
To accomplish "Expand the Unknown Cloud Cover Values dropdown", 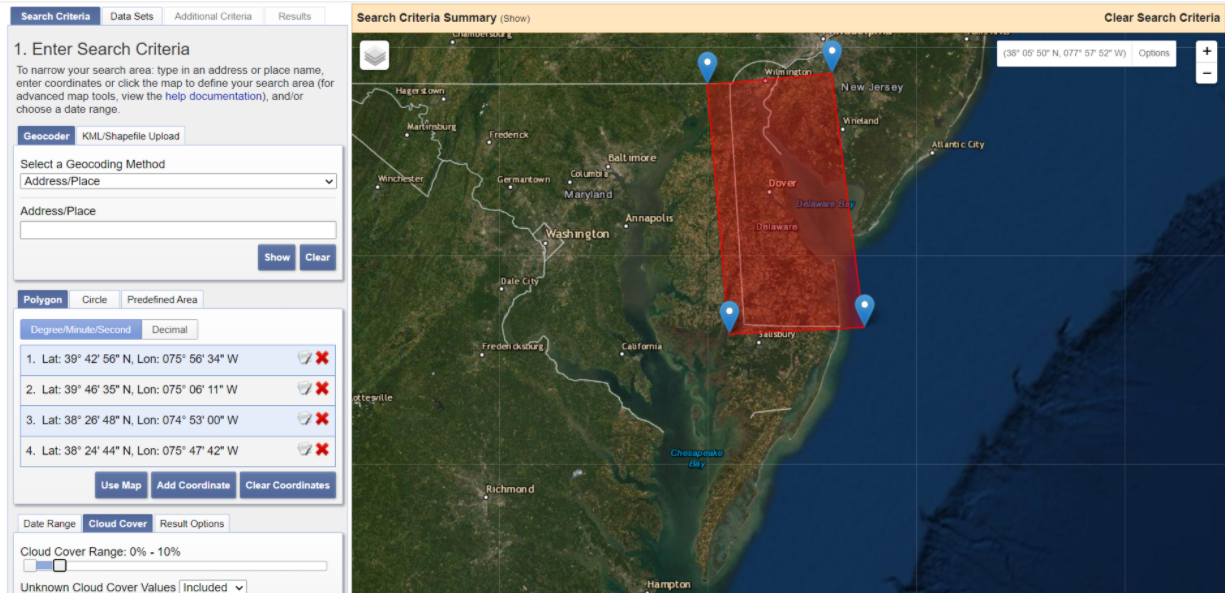I will 213,587.
